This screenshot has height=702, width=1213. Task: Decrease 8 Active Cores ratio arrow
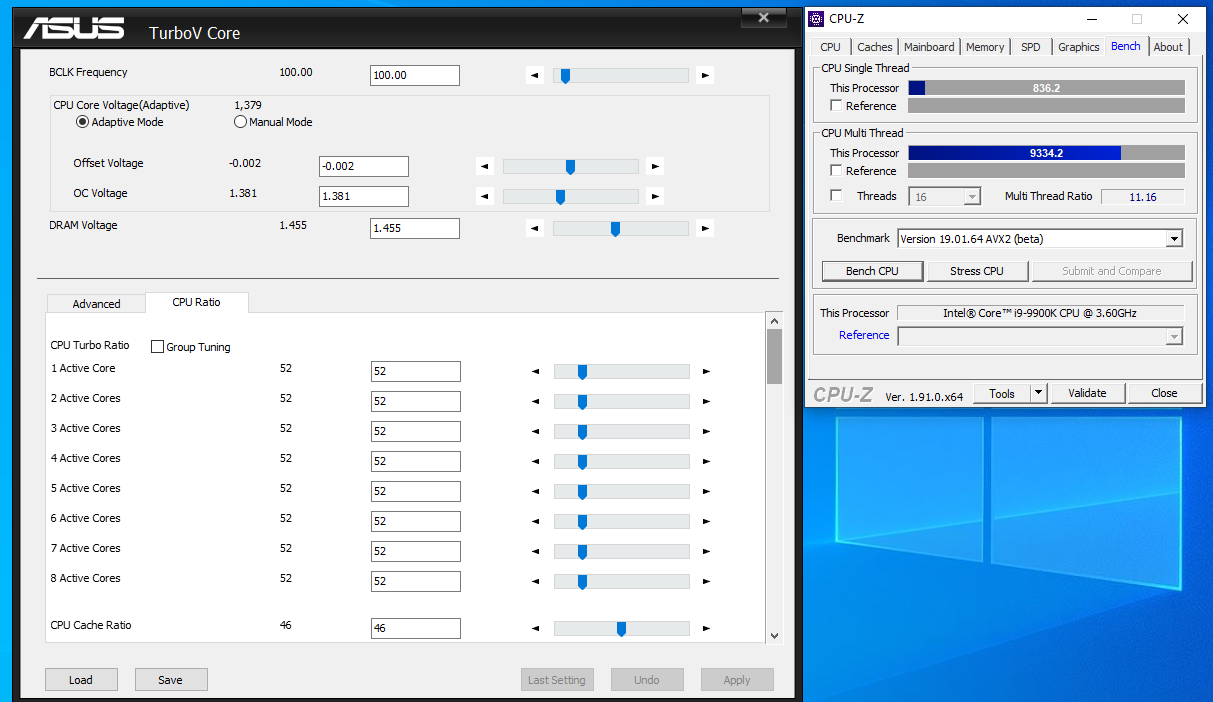(536, 581)
